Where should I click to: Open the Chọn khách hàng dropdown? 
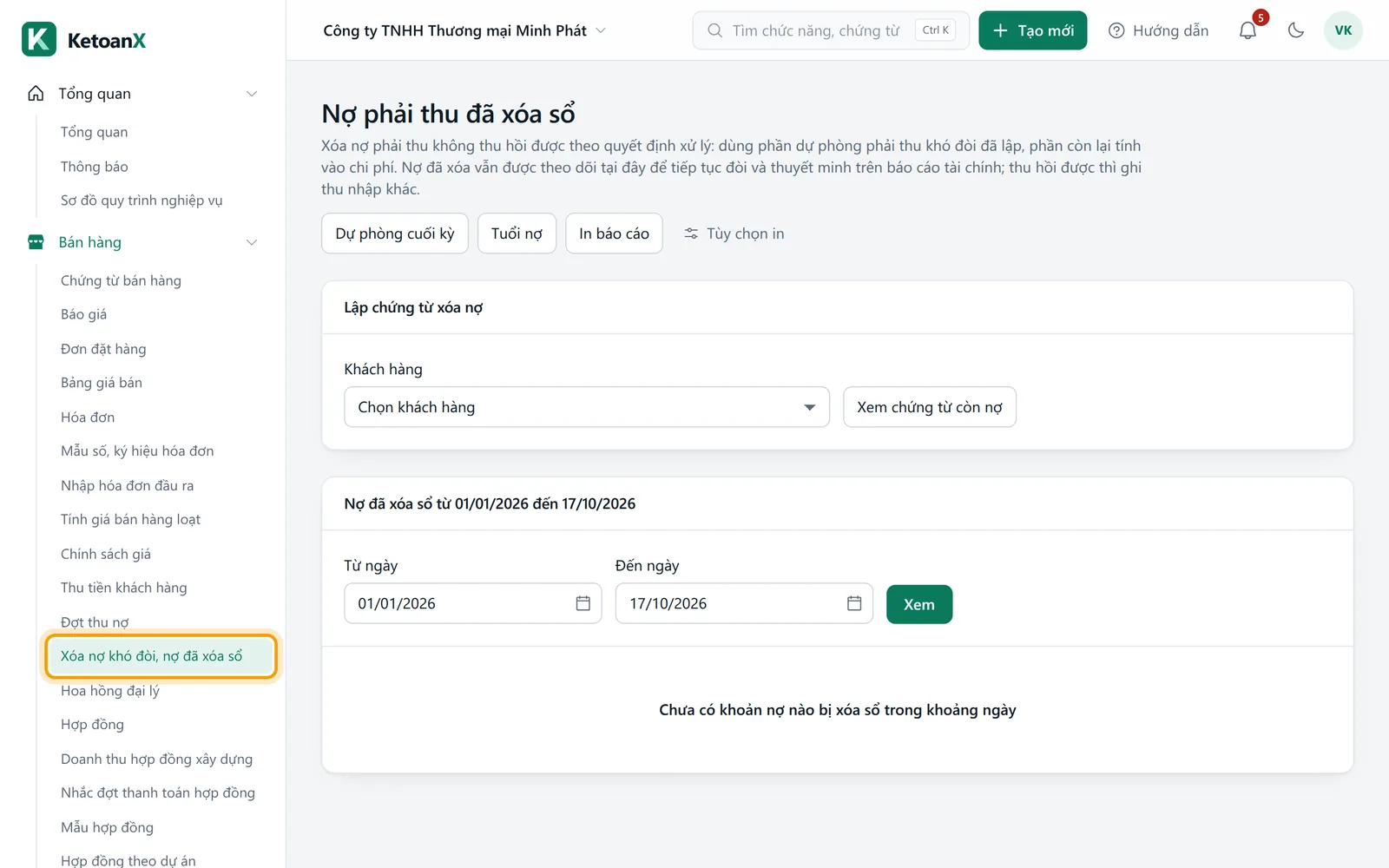[x=587, y=407]
